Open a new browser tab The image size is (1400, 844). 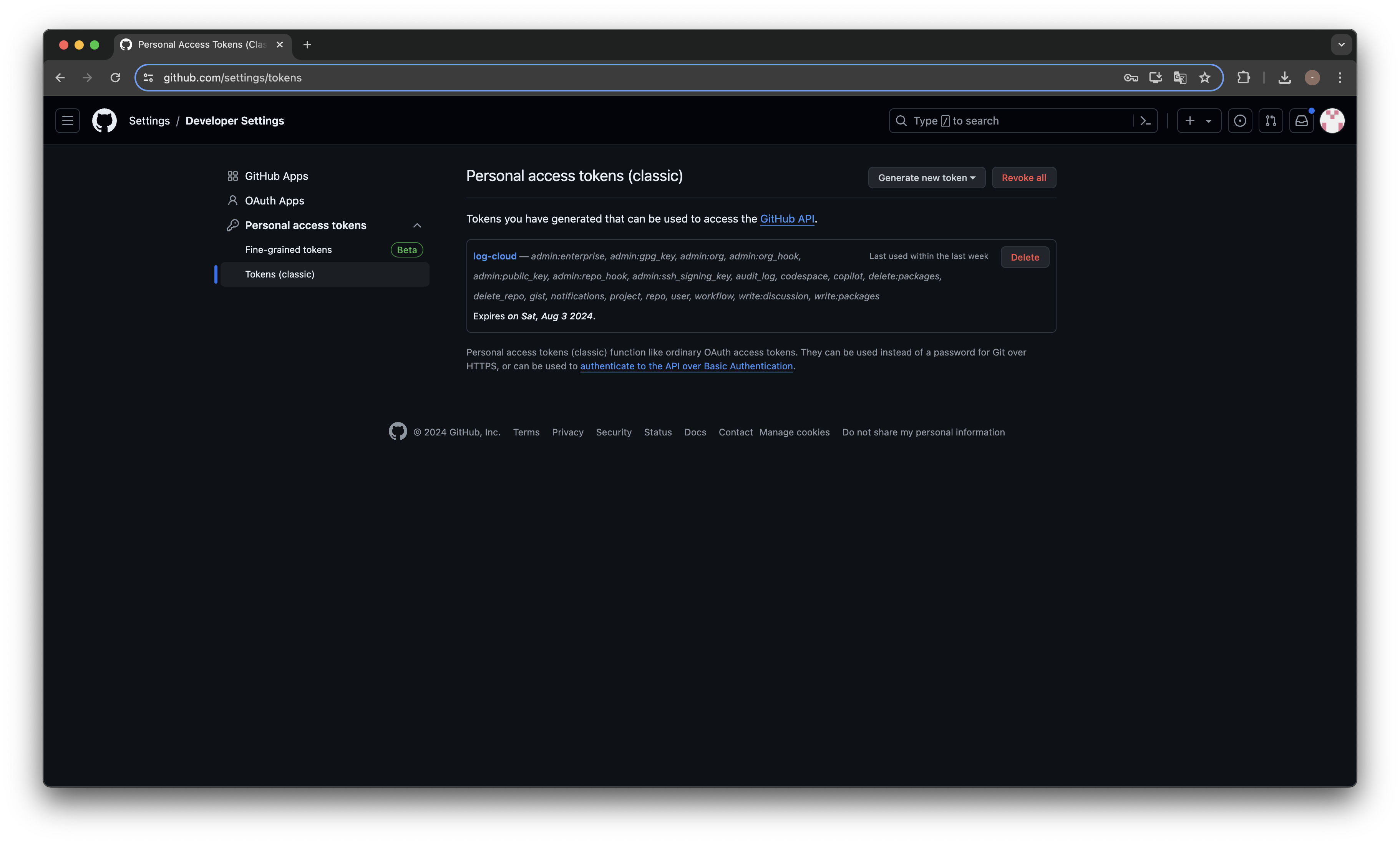[307, 44]
